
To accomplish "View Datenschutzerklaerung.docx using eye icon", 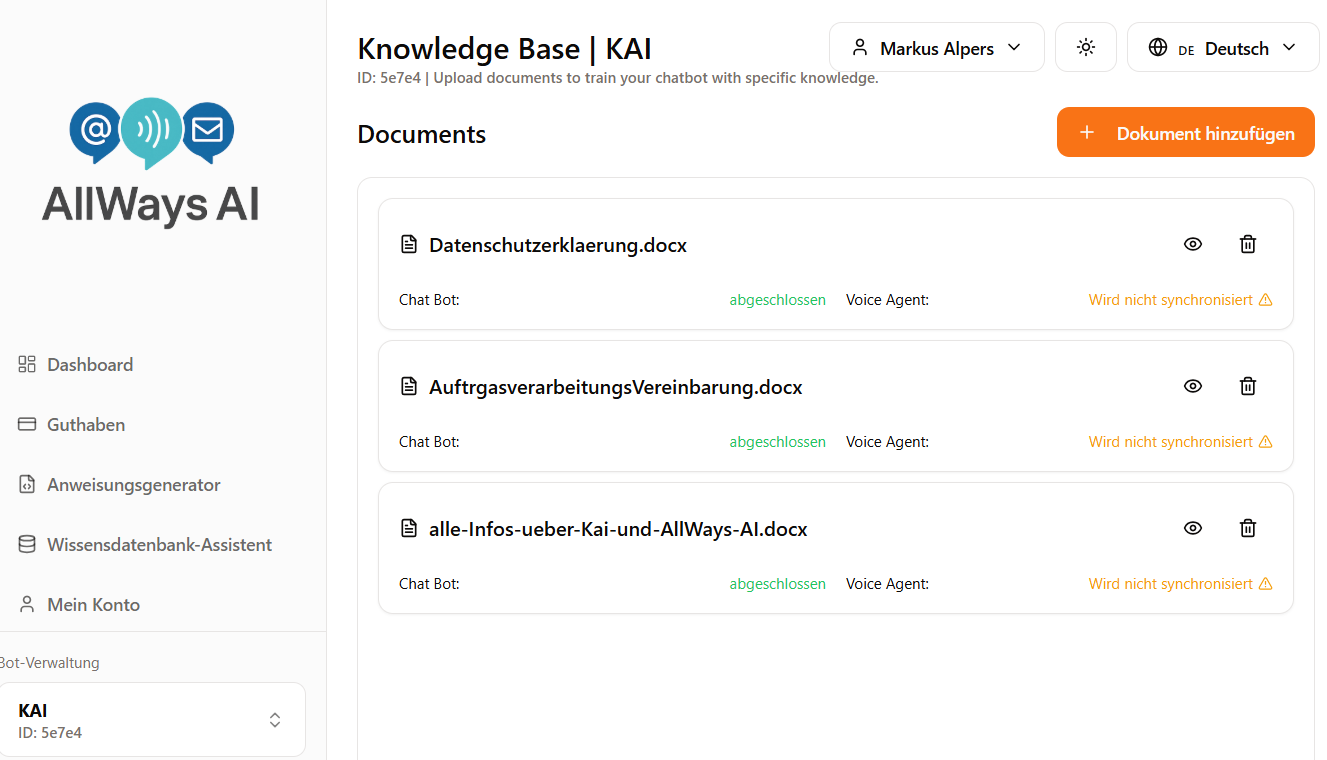I will [x=1192, y=244].
